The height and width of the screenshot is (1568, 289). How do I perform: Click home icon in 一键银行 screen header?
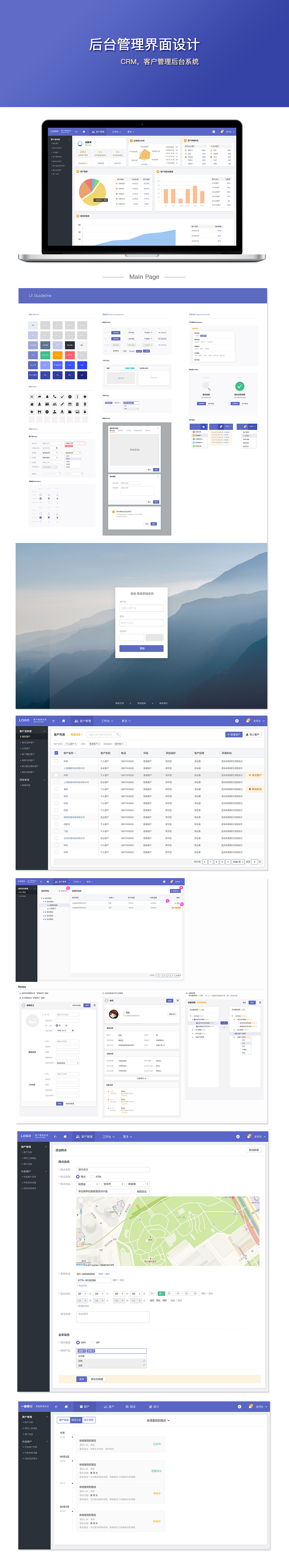66,1407
